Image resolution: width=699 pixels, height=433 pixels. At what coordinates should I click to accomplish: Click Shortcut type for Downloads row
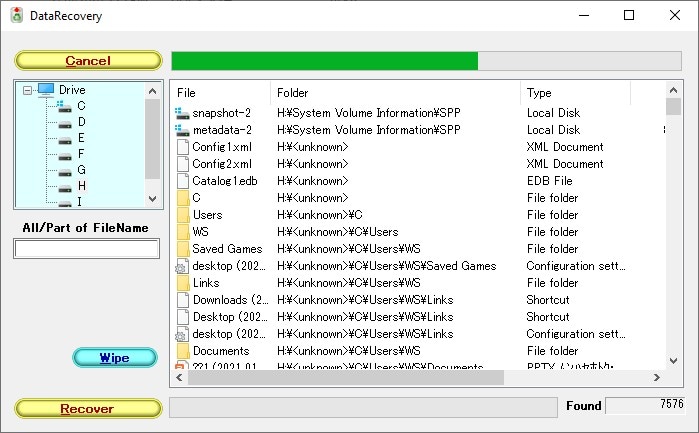548,300
